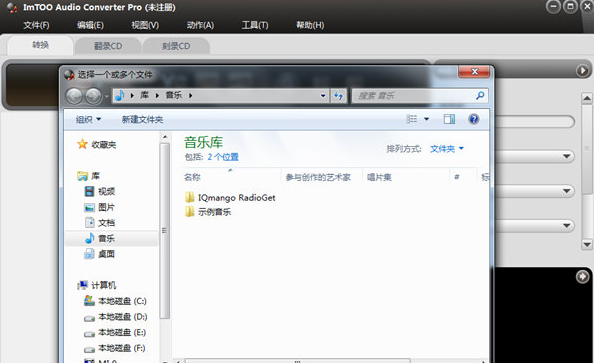
Task: Click the ImTOO app icon in title bar
Action: pos(12,8)
